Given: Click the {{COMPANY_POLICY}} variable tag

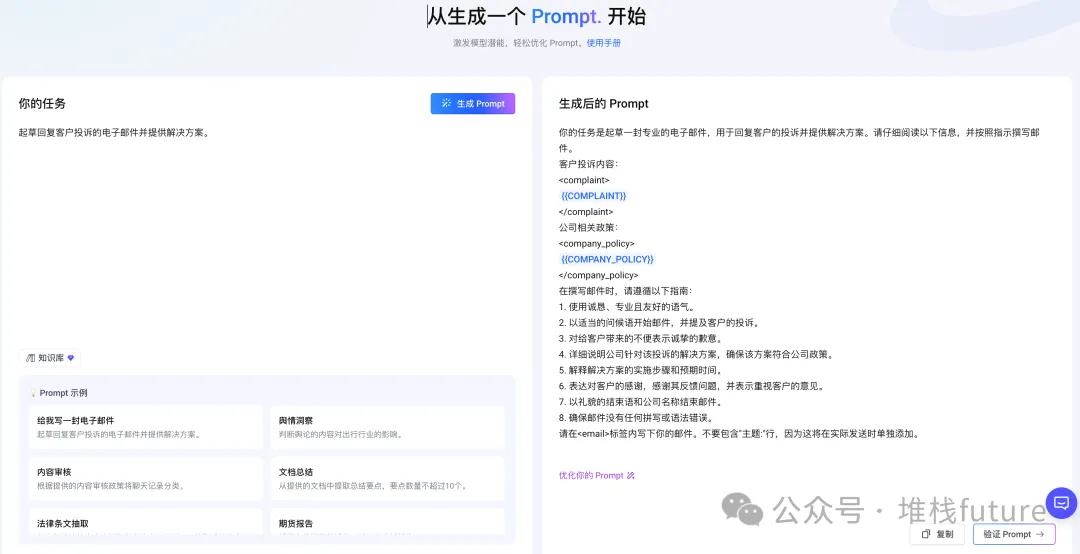Looking at the screenshot, I should click(607, 259).
